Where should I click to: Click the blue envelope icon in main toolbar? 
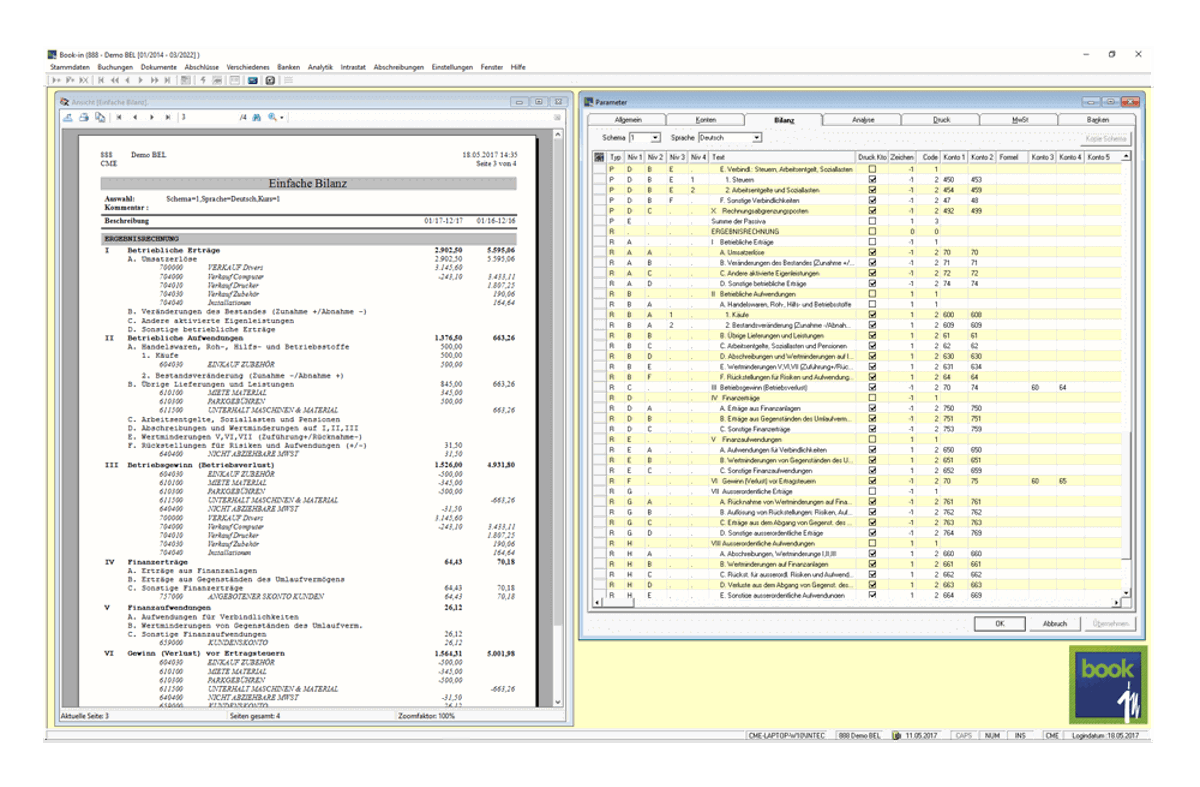click(x=253, y=80)
